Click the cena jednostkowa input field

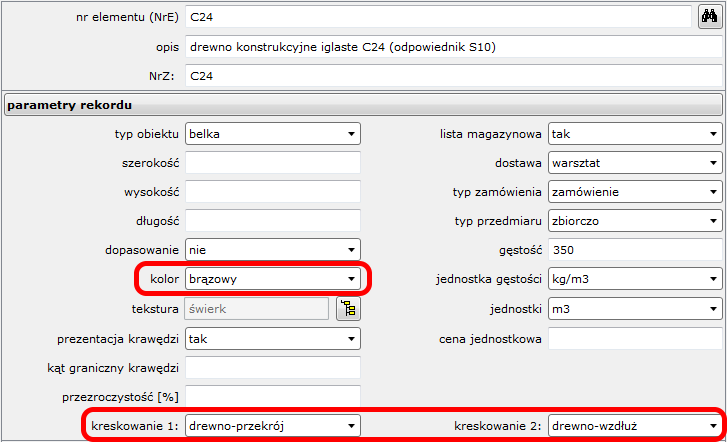tap(634, 338)
